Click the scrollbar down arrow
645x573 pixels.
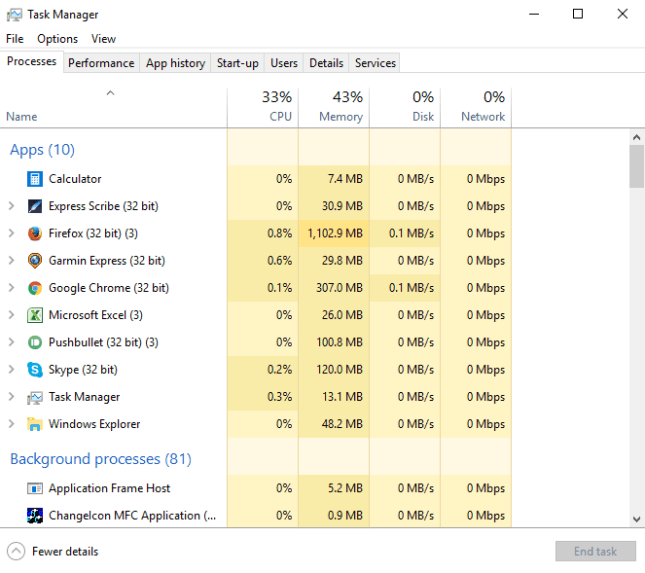[636, 519]
